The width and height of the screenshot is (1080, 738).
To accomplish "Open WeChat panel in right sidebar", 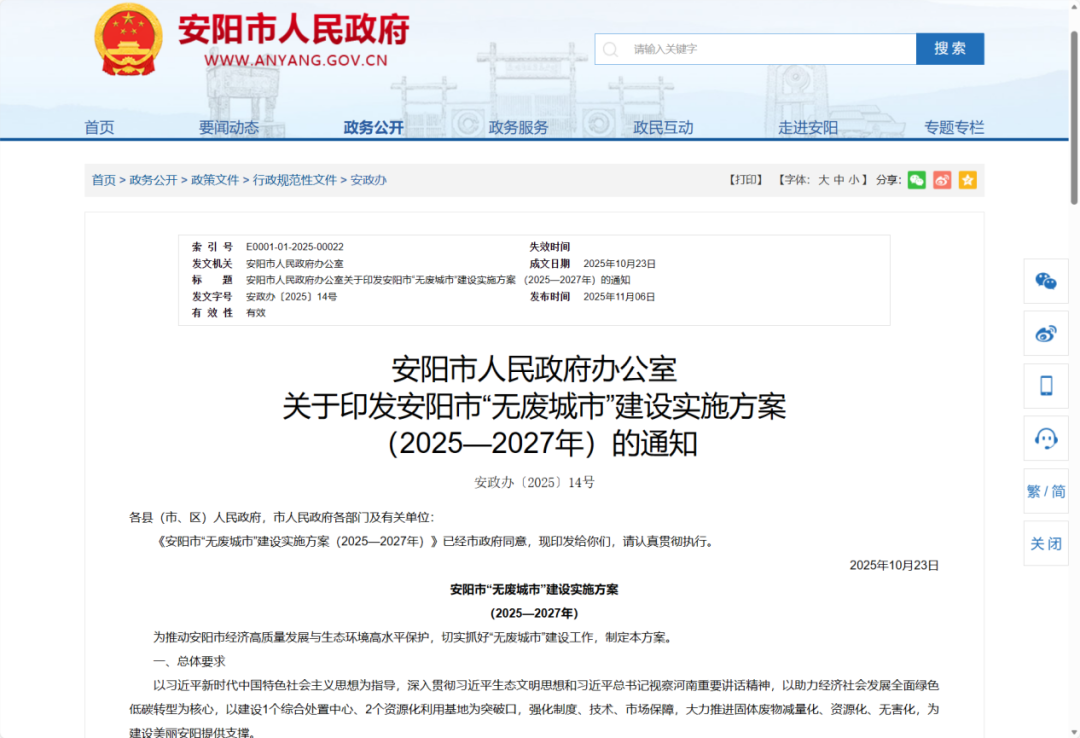I will [x=1046, y=282].
